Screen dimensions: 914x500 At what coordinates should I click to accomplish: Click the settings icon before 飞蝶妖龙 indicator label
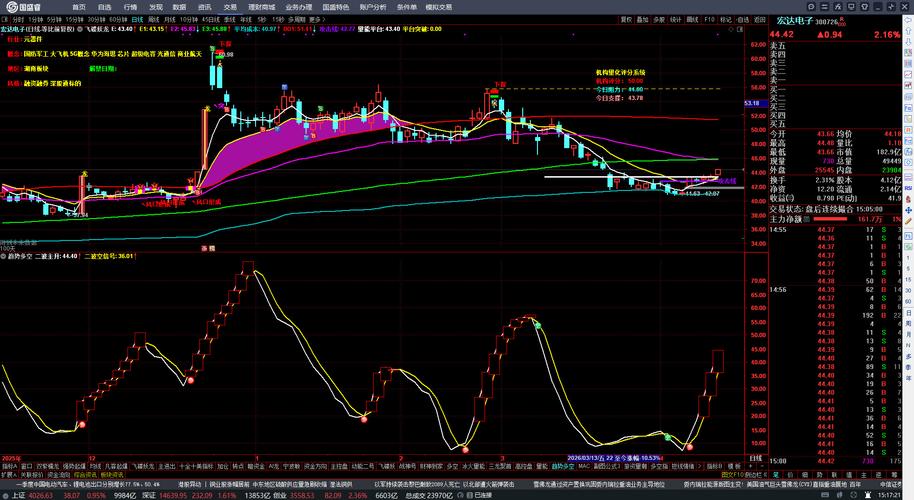(x=80, y=29)
